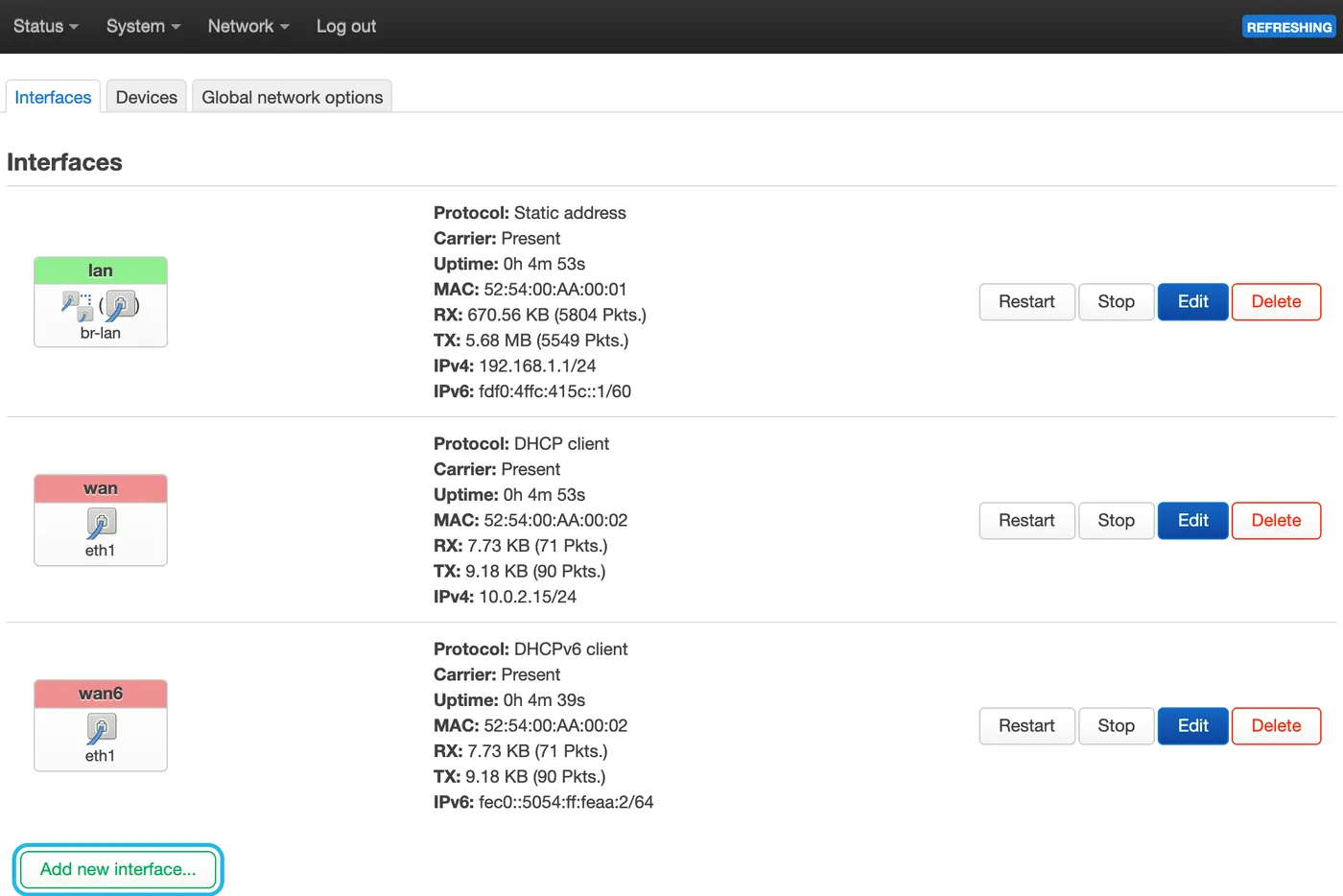Image resolution: width=1343 pixels, height=896 pixels.
Task: Click Add new interface button
Action: pos(118,869)
